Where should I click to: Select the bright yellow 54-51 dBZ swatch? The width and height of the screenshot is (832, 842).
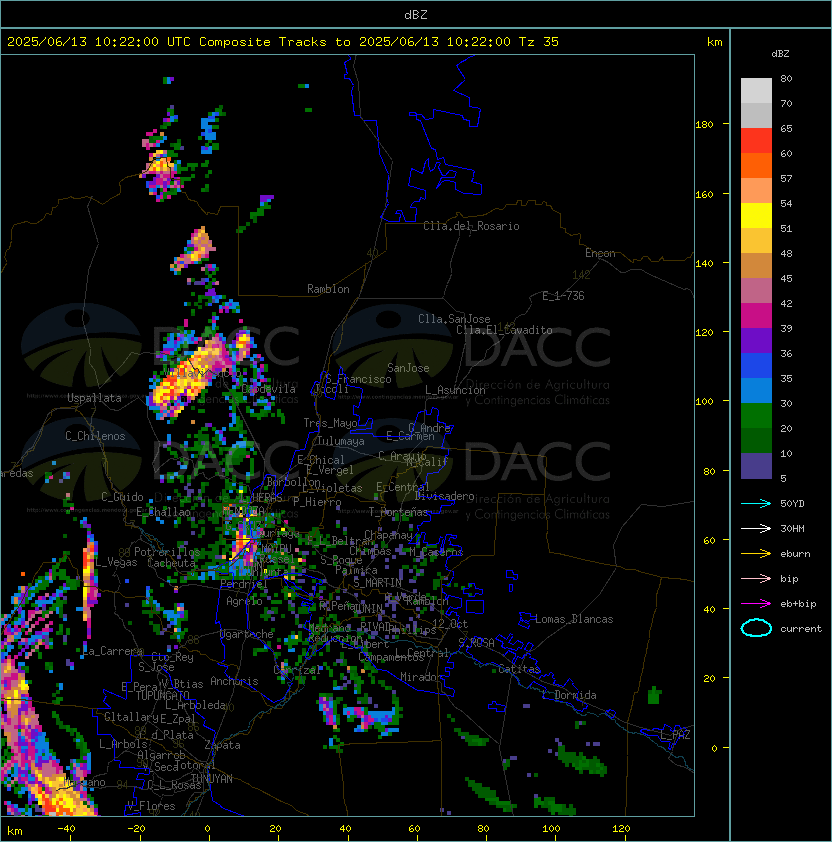pyautogui.click(x=756, y=216)
